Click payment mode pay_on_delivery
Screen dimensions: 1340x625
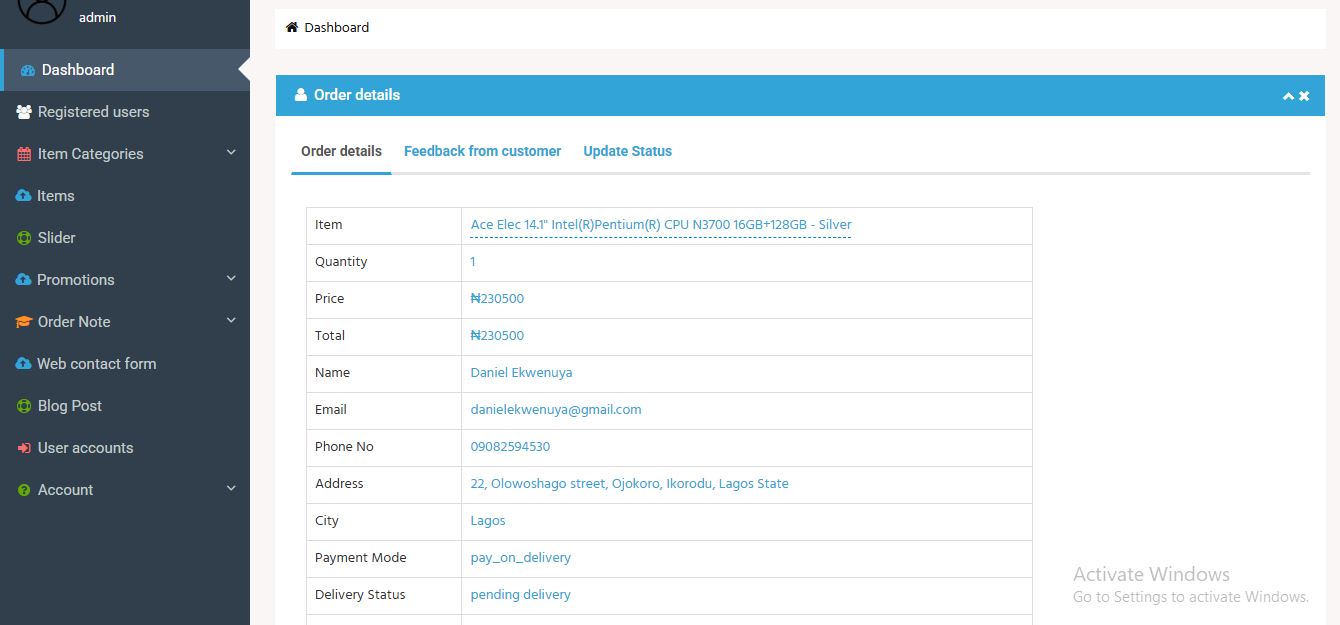click(520, 558)
